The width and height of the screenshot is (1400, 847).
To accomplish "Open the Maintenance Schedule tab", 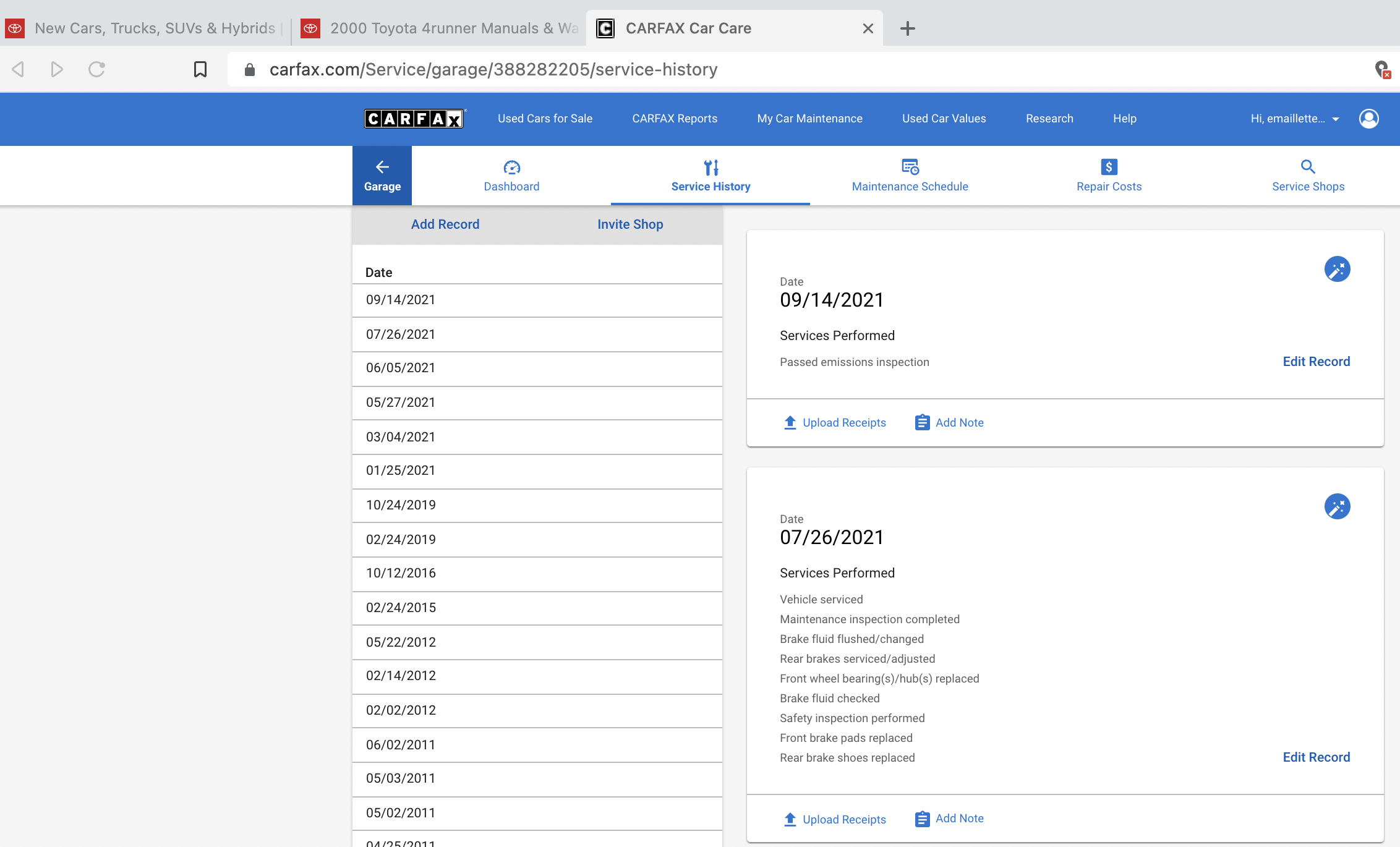I will pos(910,176).
